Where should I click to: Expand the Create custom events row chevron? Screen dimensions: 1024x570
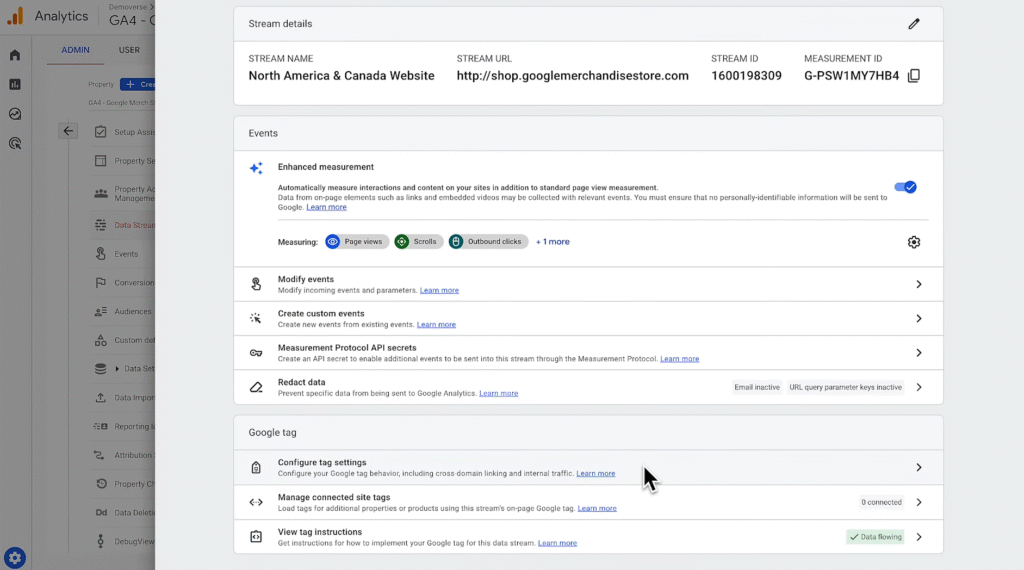pyautogui.click(x=918, y=319)
